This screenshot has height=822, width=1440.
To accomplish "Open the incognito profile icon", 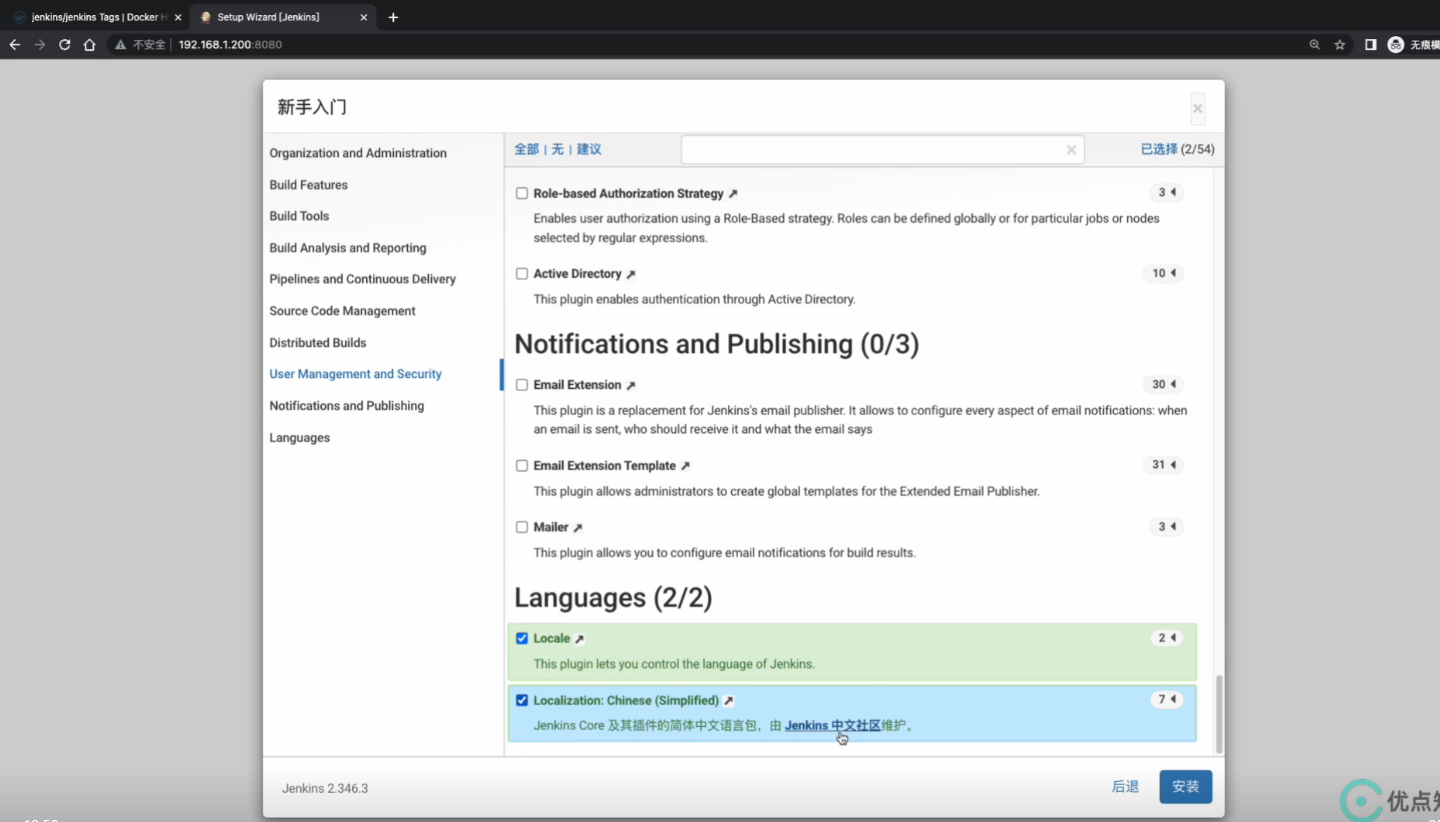I will tap(1396, 45).
